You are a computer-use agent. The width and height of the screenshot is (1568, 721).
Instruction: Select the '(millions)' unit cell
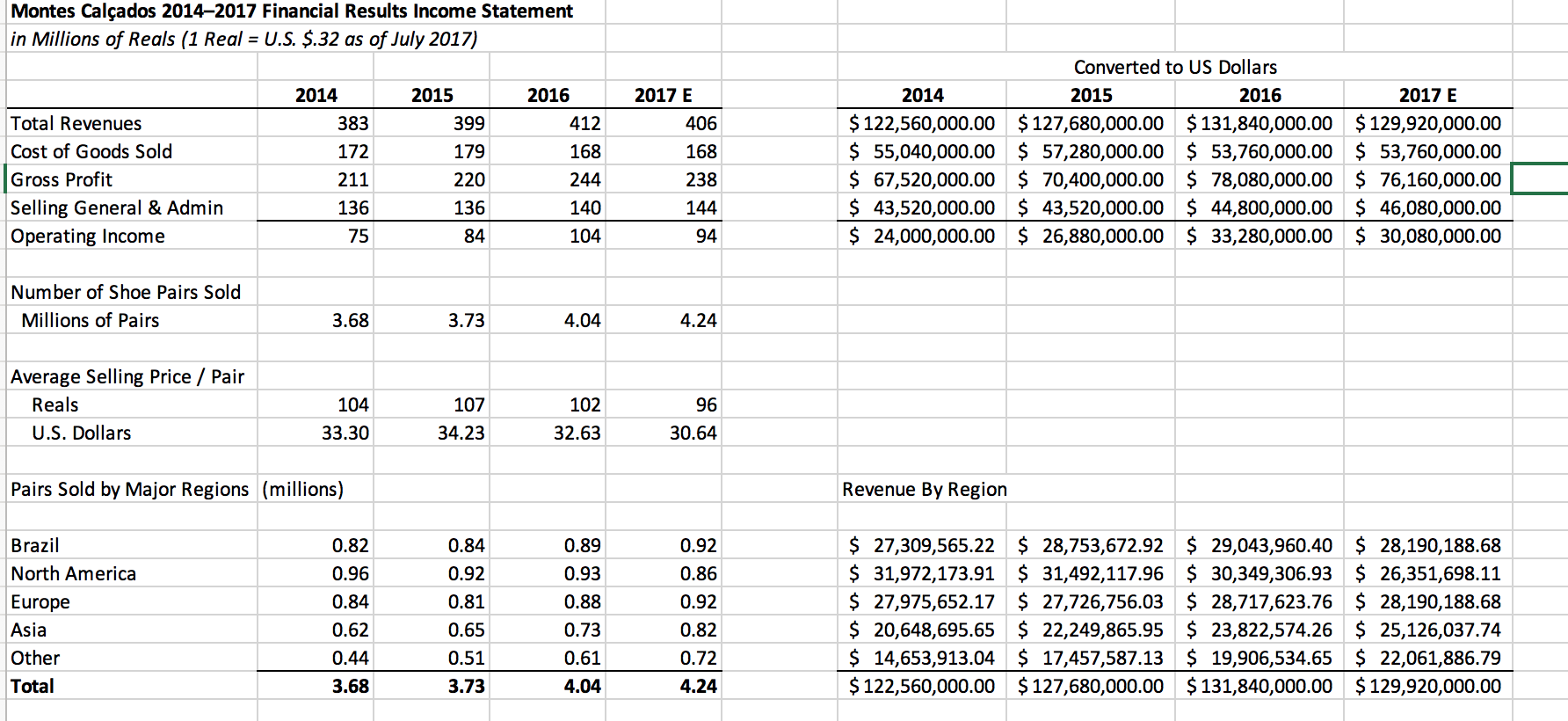[302, 490]
